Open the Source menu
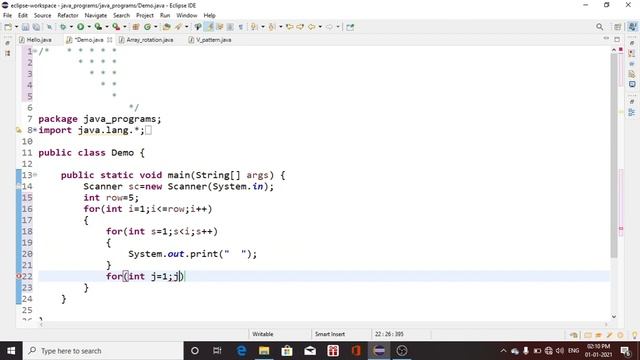Screen dimensions: 640x360 click(42, 15)
